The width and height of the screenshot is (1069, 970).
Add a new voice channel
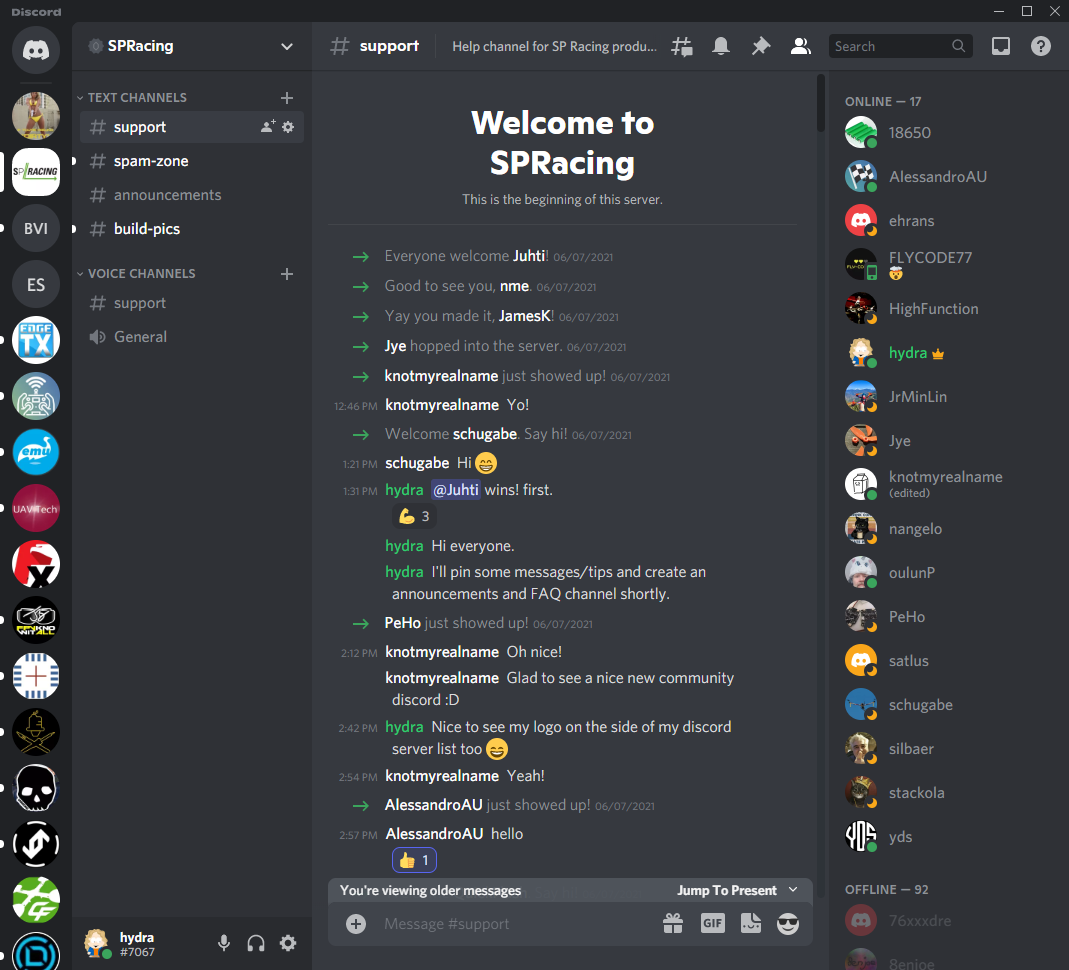point(287,273)
